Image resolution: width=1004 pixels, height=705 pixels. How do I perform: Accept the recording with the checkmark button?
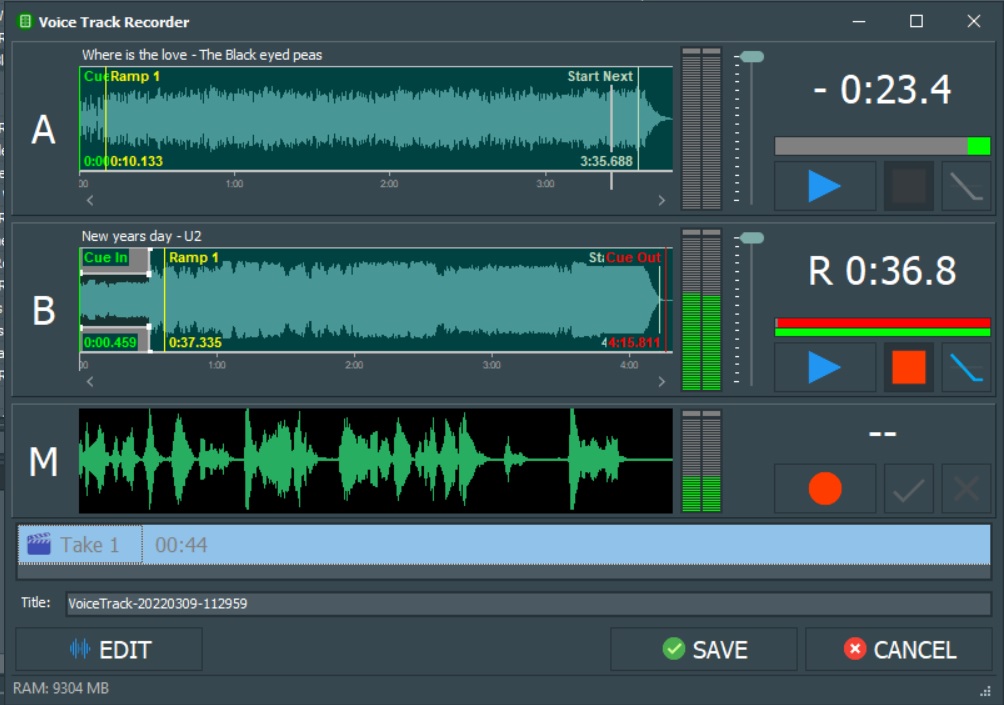[x=908, y=489]
